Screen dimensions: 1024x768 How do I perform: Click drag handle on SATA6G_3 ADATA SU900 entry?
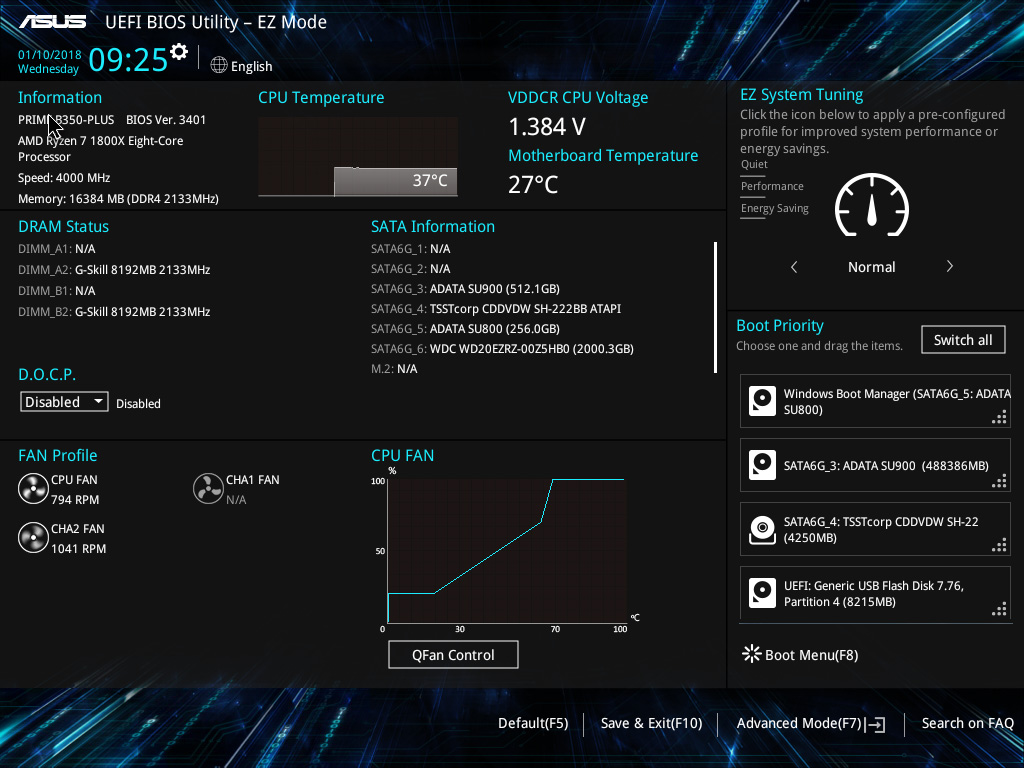(999, 481)
